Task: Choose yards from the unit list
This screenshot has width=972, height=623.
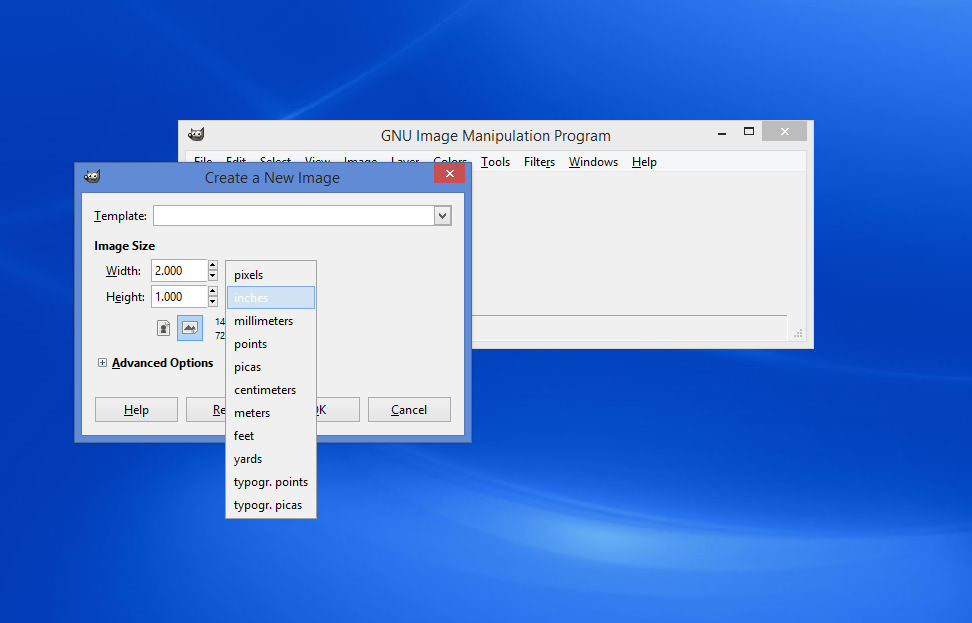Action: pos(271,458)
